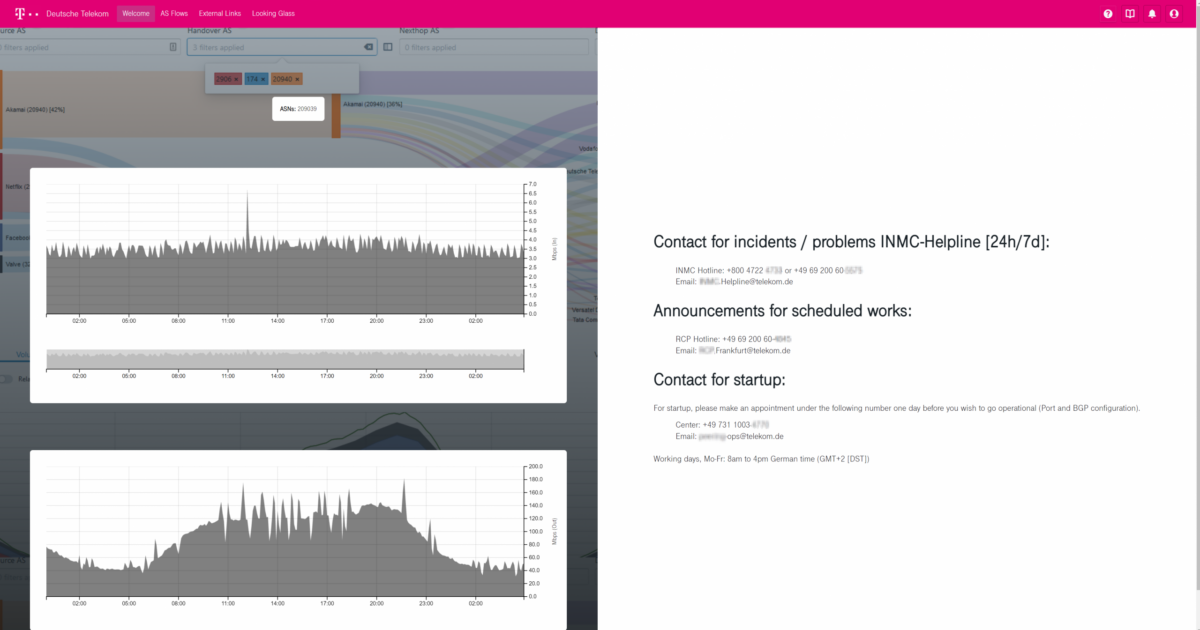Open the Source AS filter combo box

pos(80,45)
